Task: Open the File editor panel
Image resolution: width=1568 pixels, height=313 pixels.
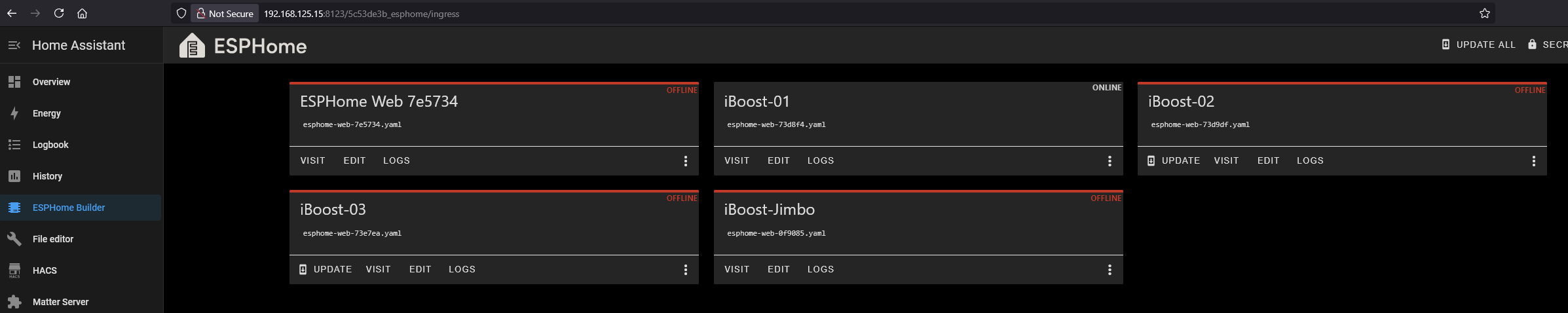Action: [81, 239]
